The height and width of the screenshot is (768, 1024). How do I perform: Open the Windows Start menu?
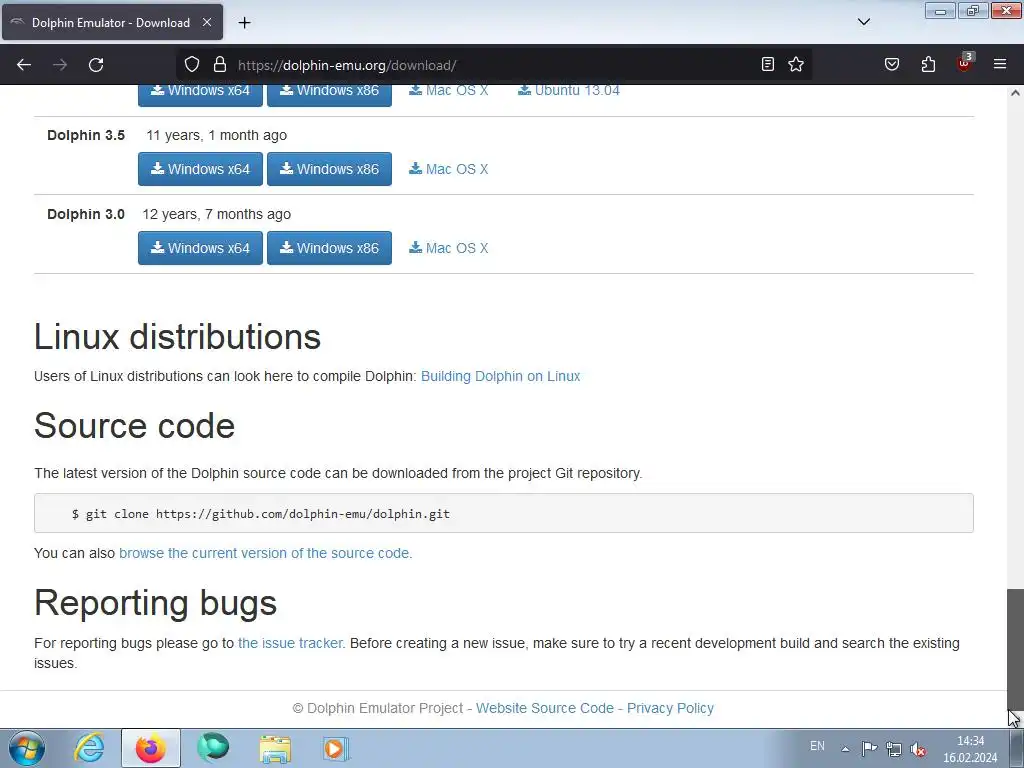[27, 748]
